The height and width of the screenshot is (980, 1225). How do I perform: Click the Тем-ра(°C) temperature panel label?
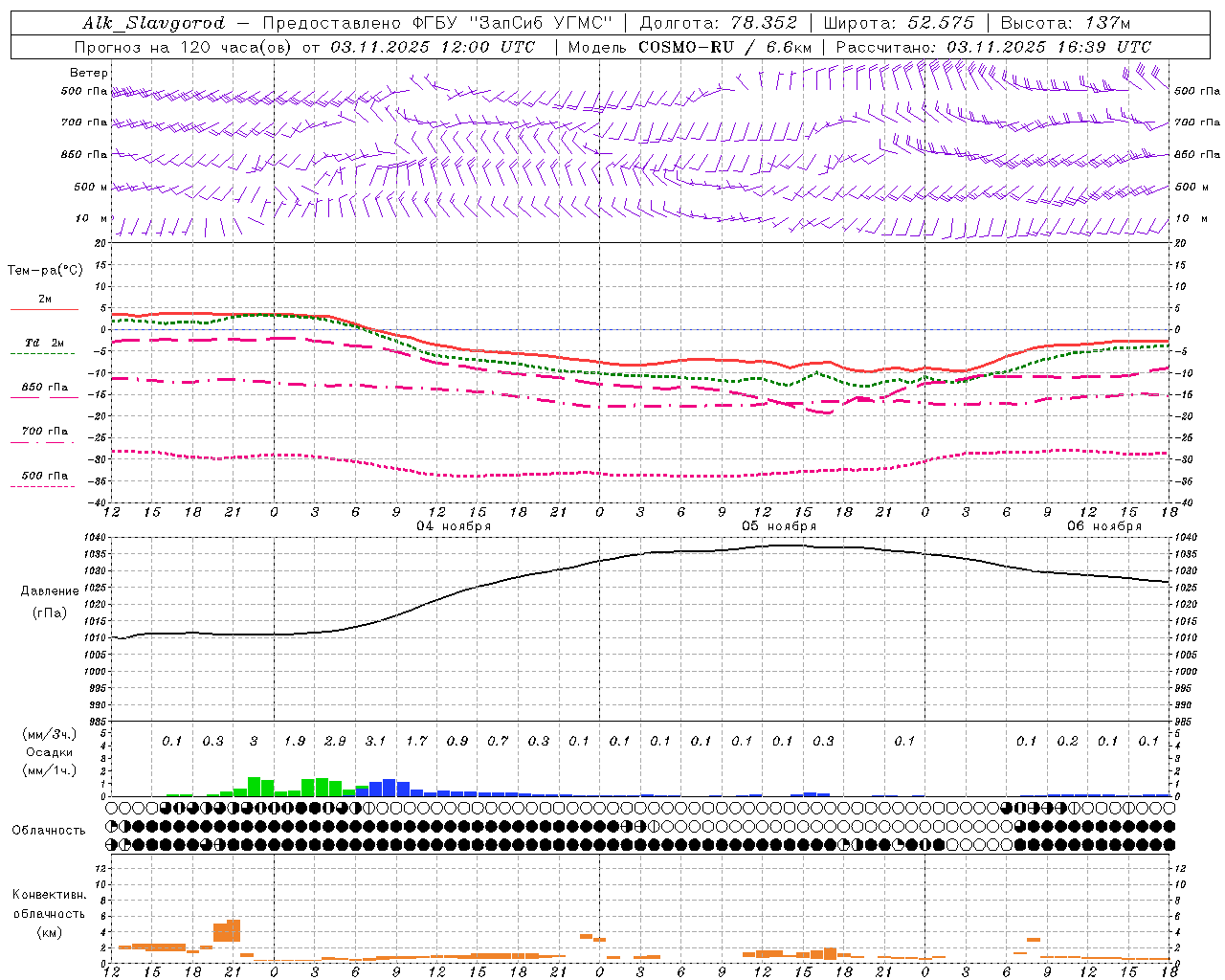click(45, 271)
